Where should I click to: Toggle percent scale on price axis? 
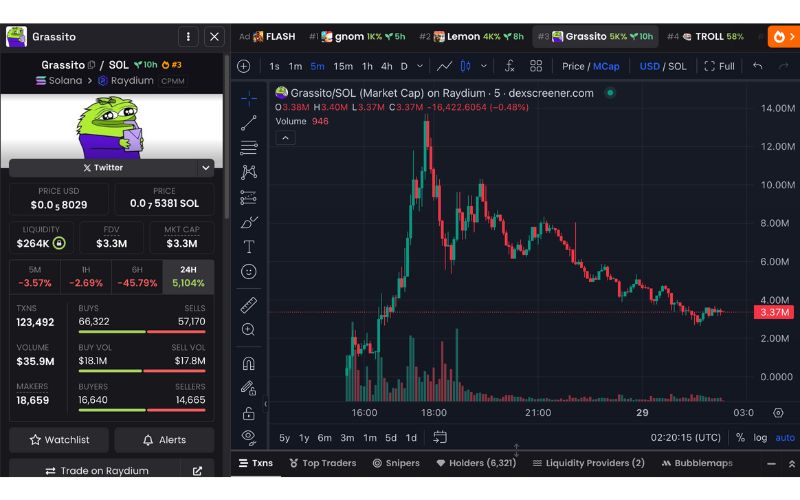(x=740, y=438)
